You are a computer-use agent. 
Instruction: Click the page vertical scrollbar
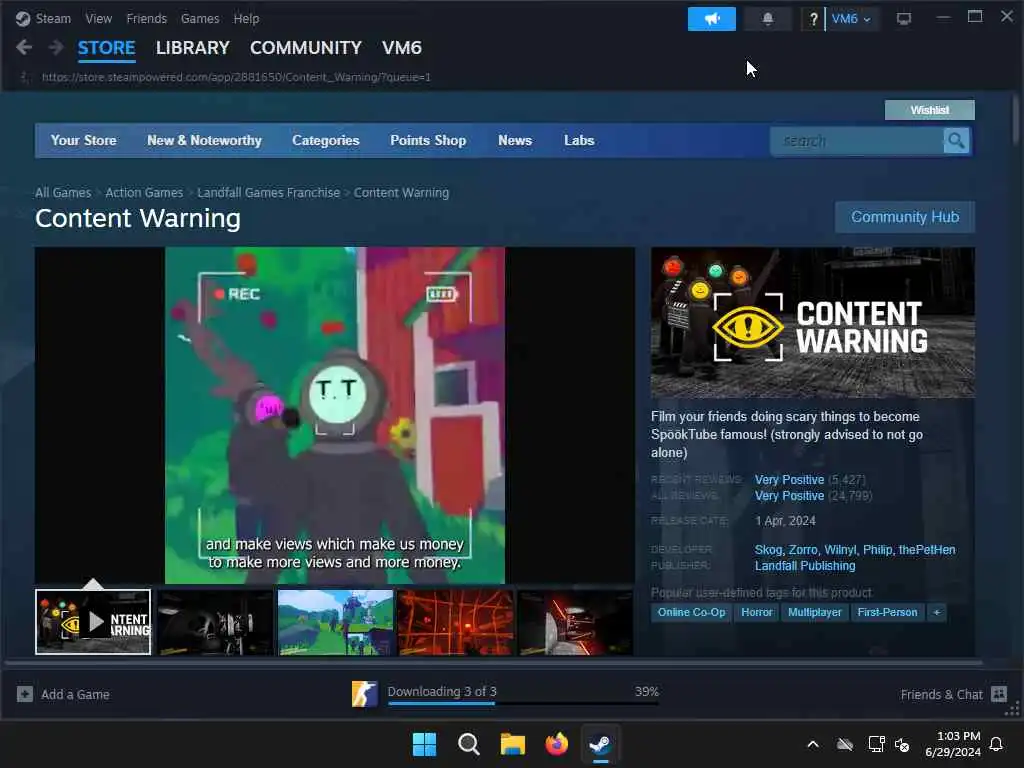click(1016, 120)
